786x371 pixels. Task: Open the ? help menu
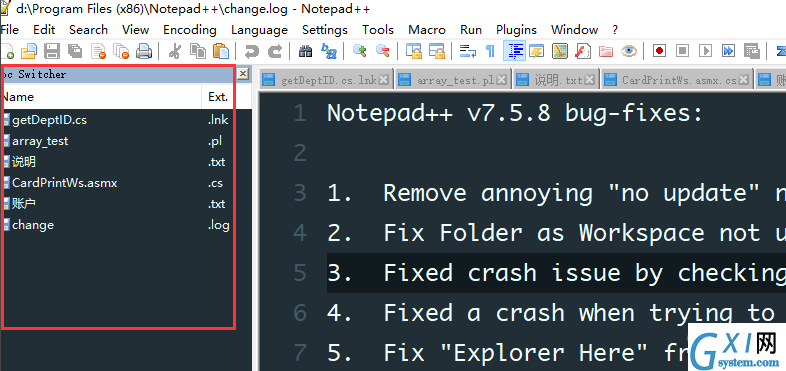coord(615,30)
